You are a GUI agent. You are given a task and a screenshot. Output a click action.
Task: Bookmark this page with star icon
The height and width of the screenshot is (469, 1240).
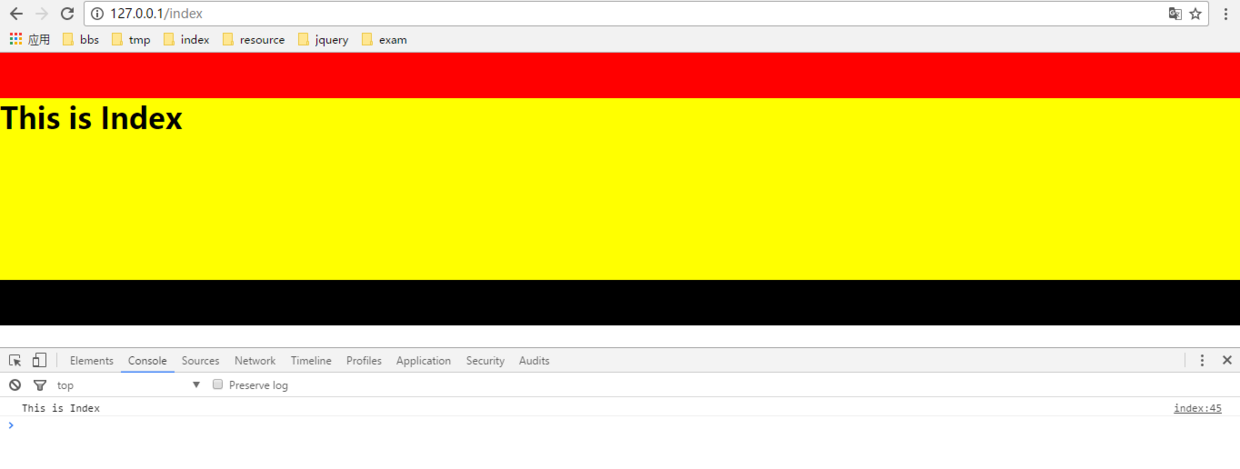[1195, 14]
